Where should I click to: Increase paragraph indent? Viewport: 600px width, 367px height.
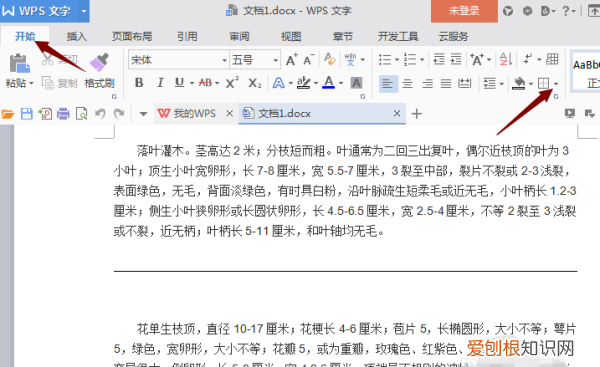pyautogui.click(x=455, y=60)
